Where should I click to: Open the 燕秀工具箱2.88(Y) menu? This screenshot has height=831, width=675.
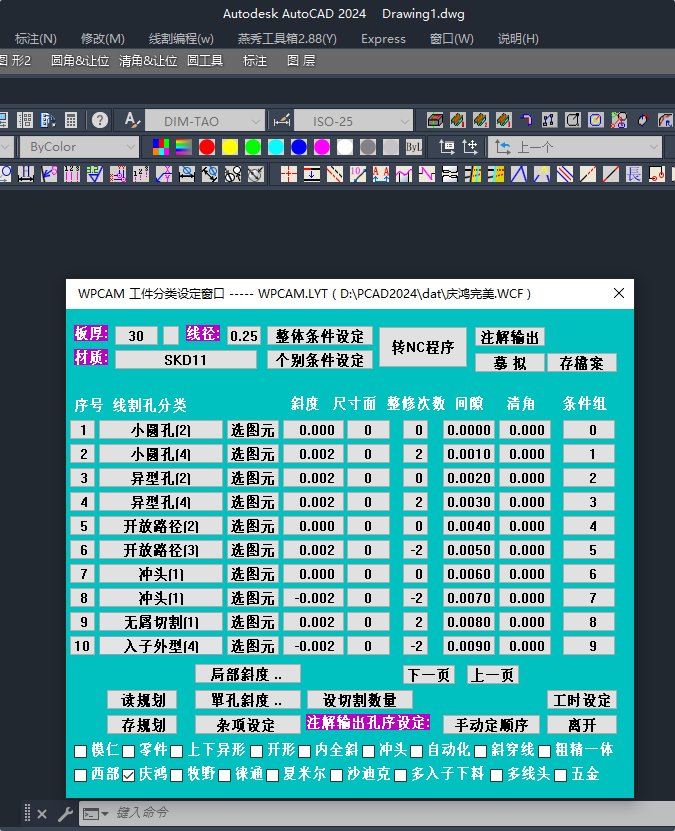tap(287, 39)
